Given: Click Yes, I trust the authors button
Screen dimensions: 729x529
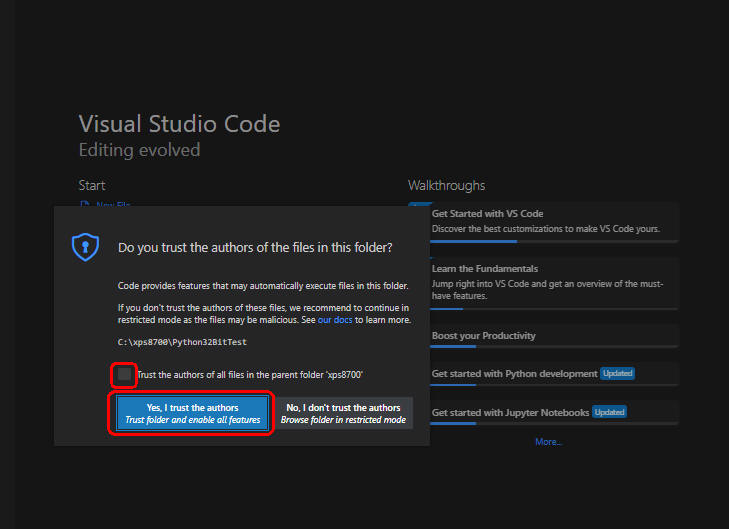Looking at the screenshot, I should point(192,413).
